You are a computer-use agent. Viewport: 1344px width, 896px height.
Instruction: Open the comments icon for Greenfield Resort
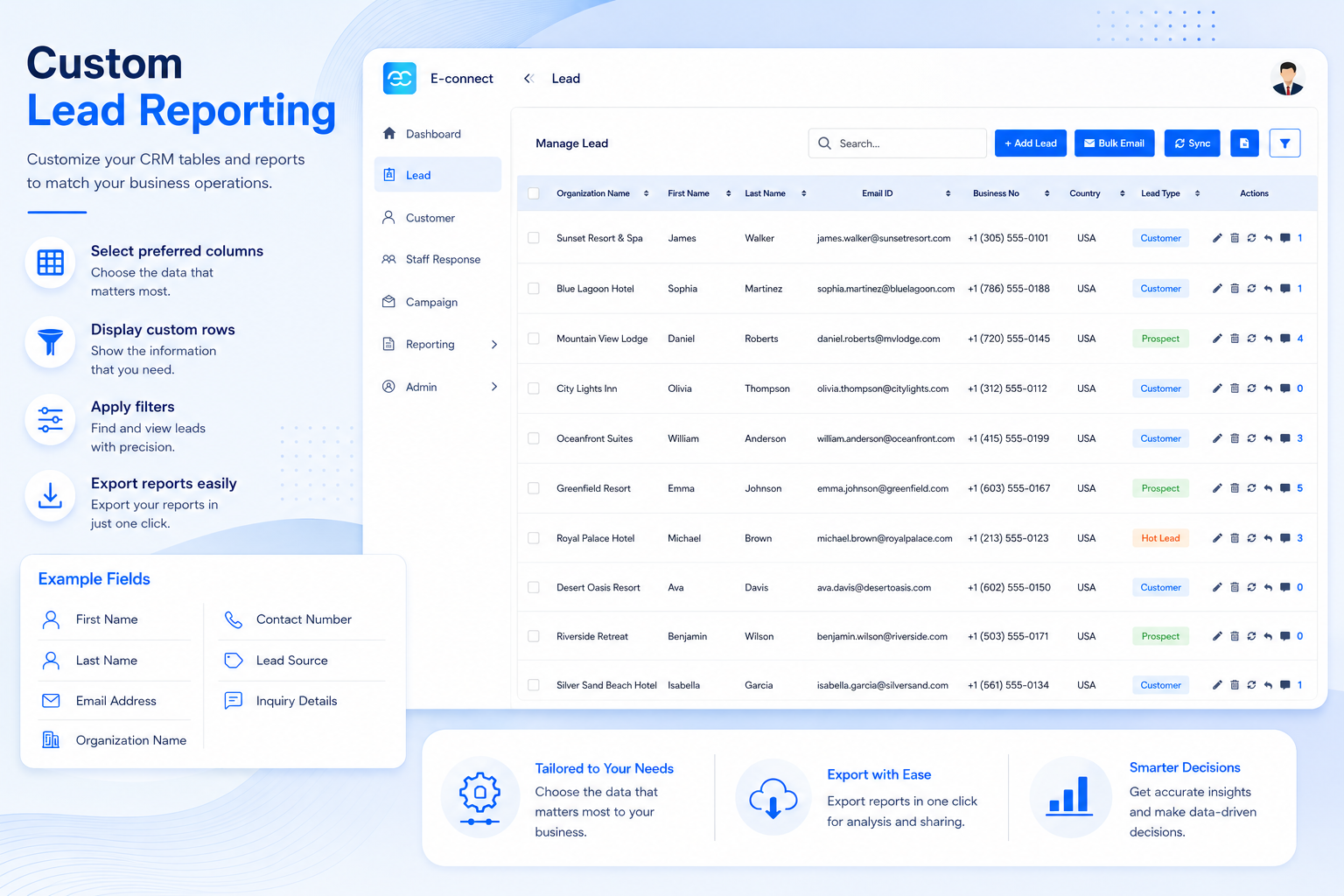1284,488
